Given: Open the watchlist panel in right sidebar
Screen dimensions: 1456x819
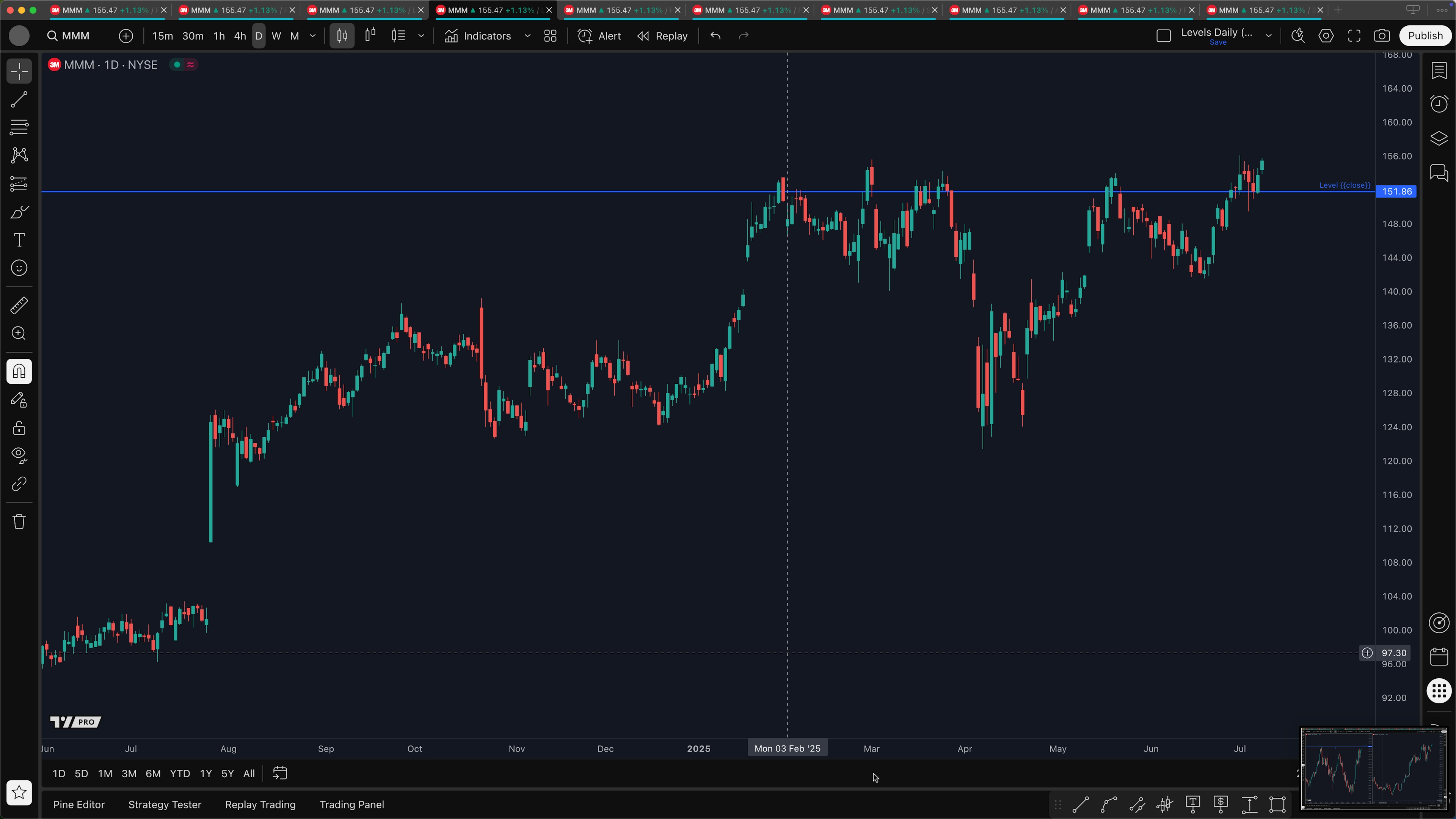Looking at the screenshot, I should coord(1439,71).
